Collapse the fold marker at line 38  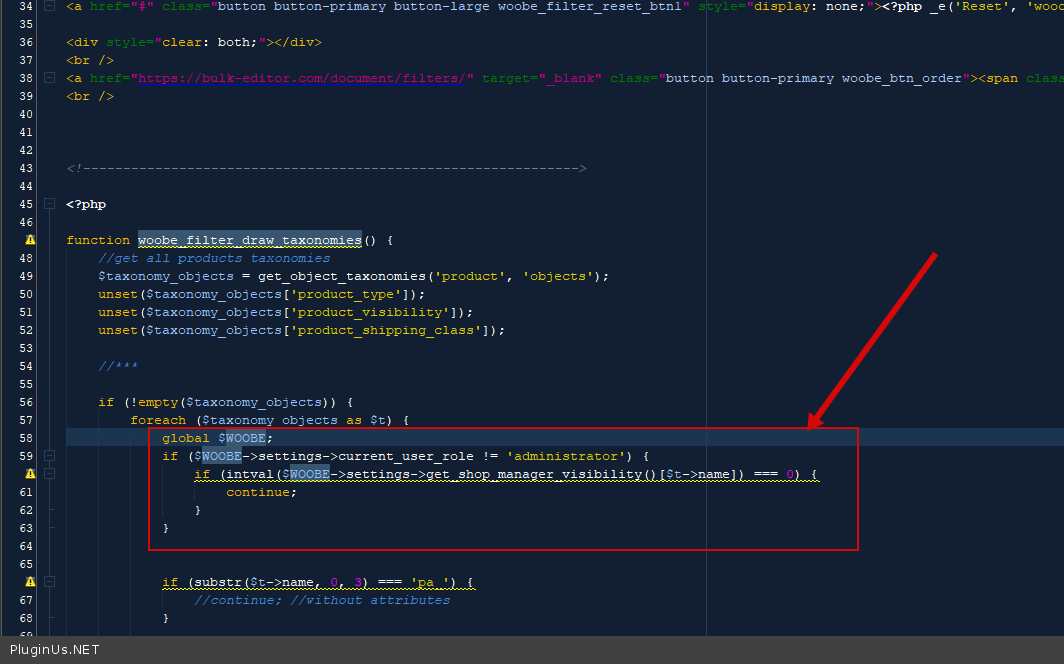49,78
